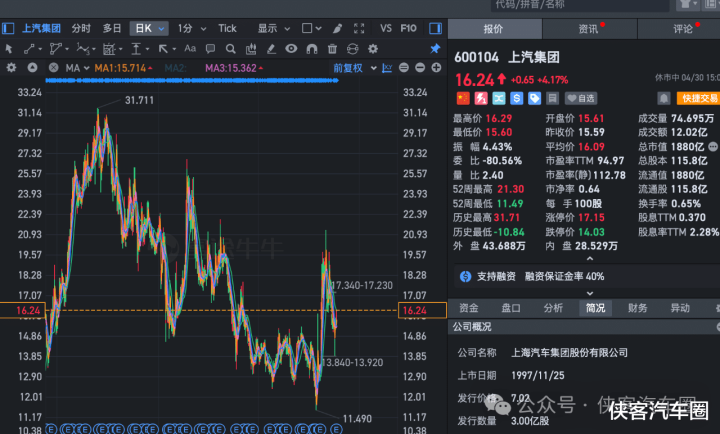Click the bell price alert icon

coord(664,98)
